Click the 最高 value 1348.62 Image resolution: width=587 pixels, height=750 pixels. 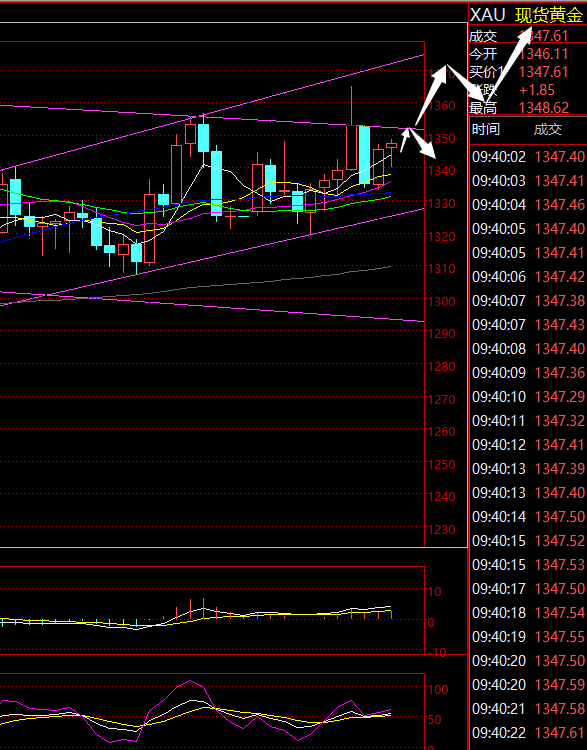[543, 108]
